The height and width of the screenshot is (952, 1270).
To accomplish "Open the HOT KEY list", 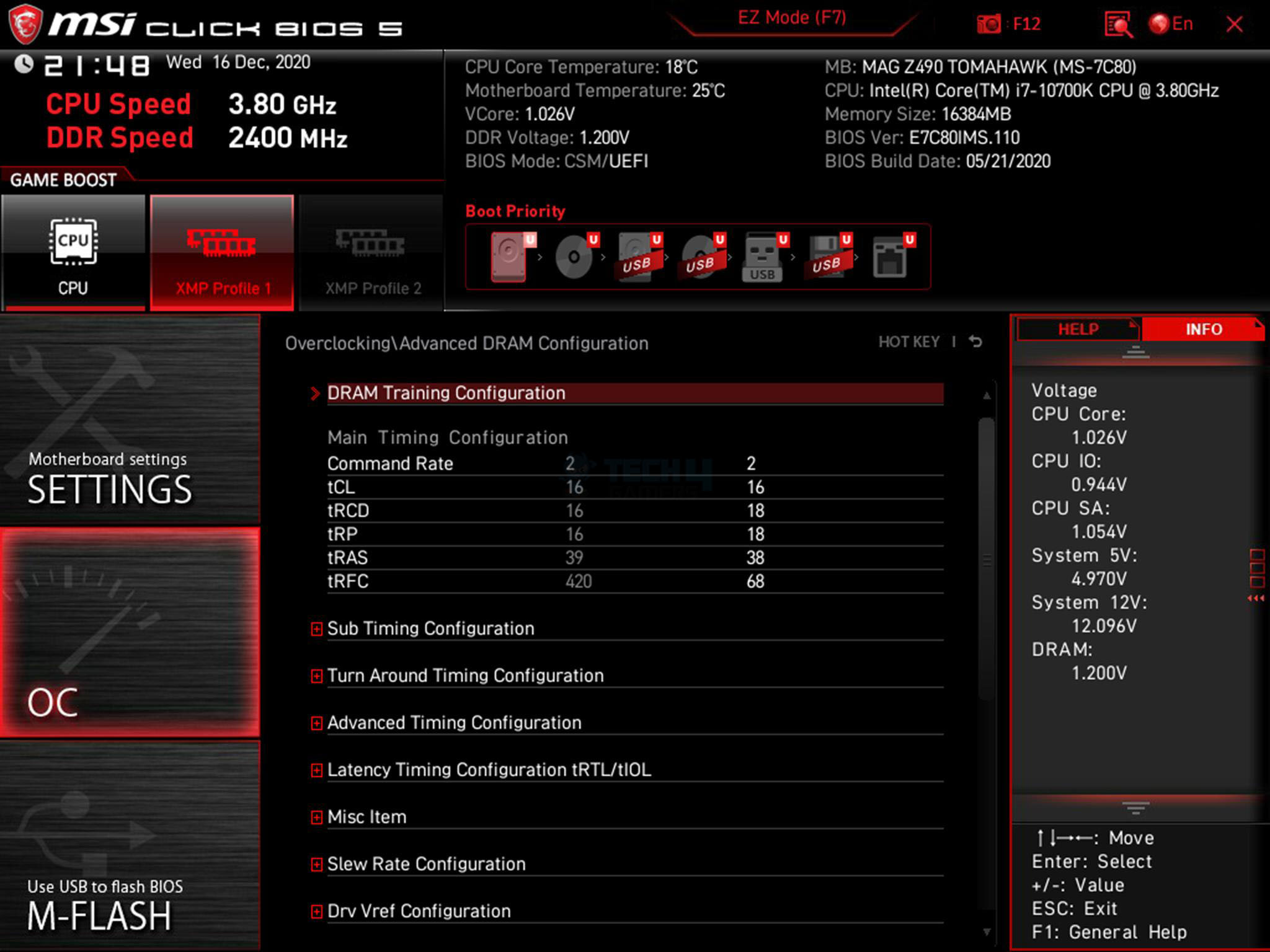I will click(909, 342).
